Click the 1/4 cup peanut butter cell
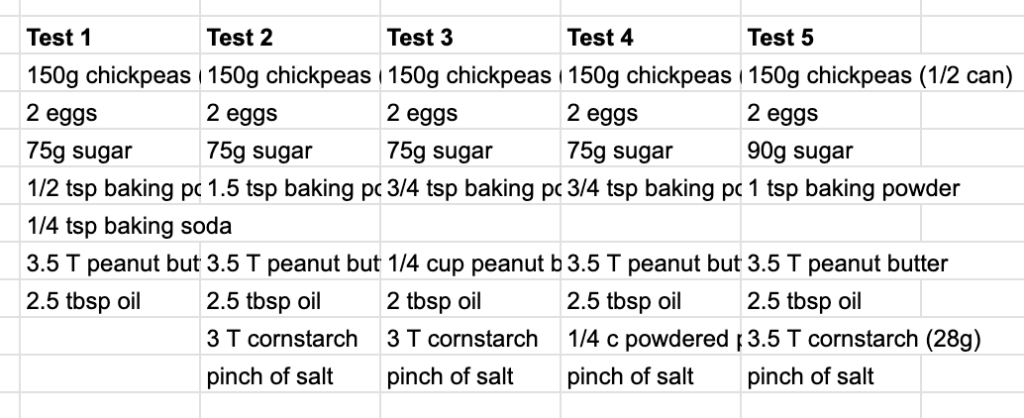Image resolution: width=1024 pixels, height=418 pixels. [x=472, y=264]
